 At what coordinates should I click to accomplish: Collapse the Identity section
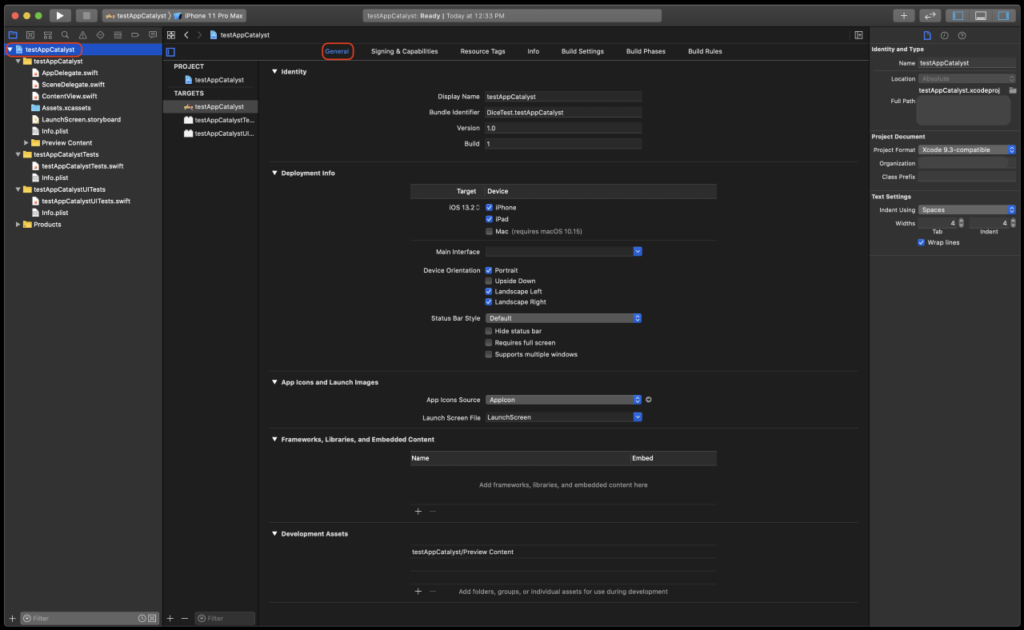pos(274,72)
